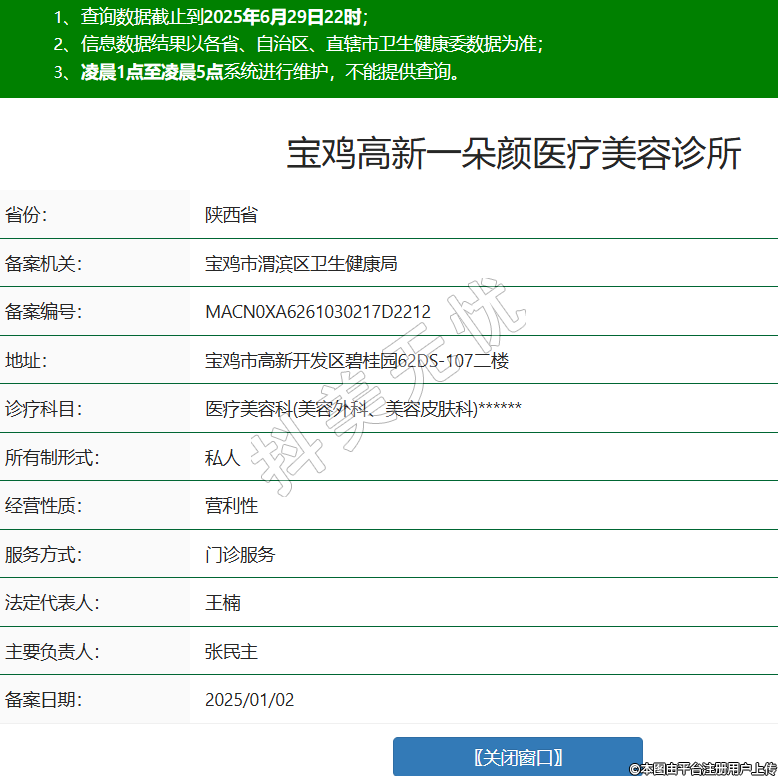The image size is (778, 776).
Task: Click the 备案编号 row label
Action: point(43,312)
